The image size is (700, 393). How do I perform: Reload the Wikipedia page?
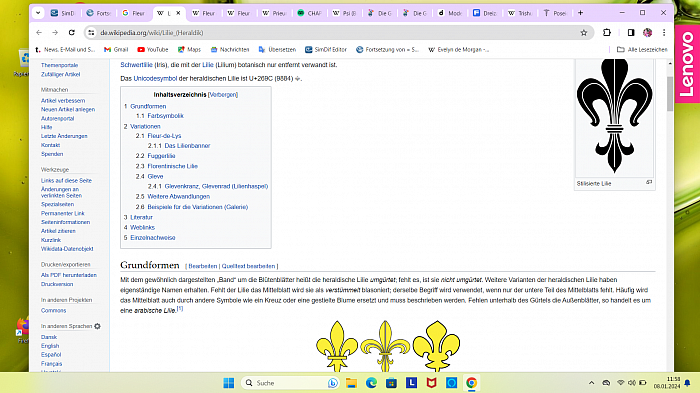tap(71, 33)
